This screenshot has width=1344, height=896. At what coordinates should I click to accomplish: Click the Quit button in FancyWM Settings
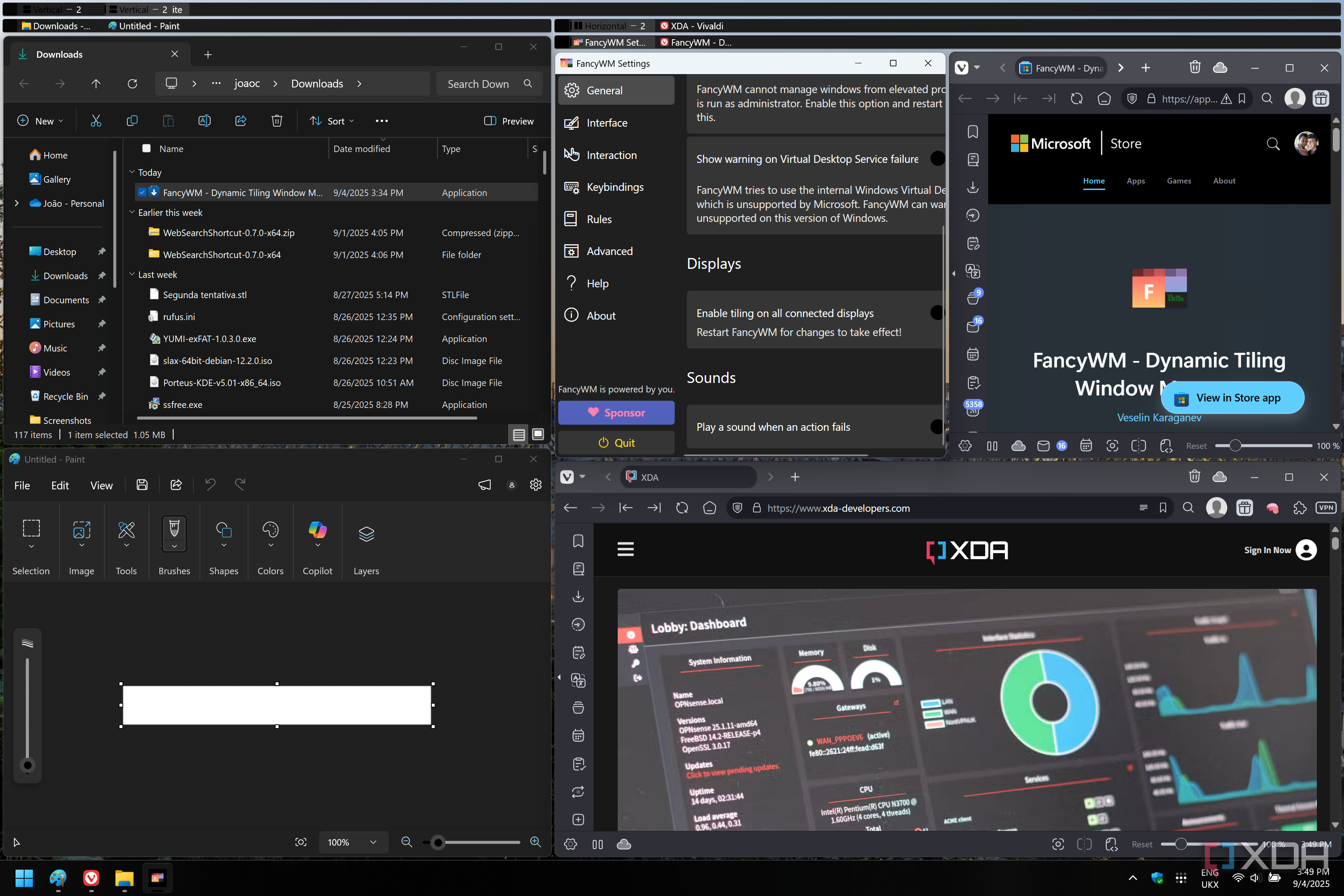[x=616, y=442]
